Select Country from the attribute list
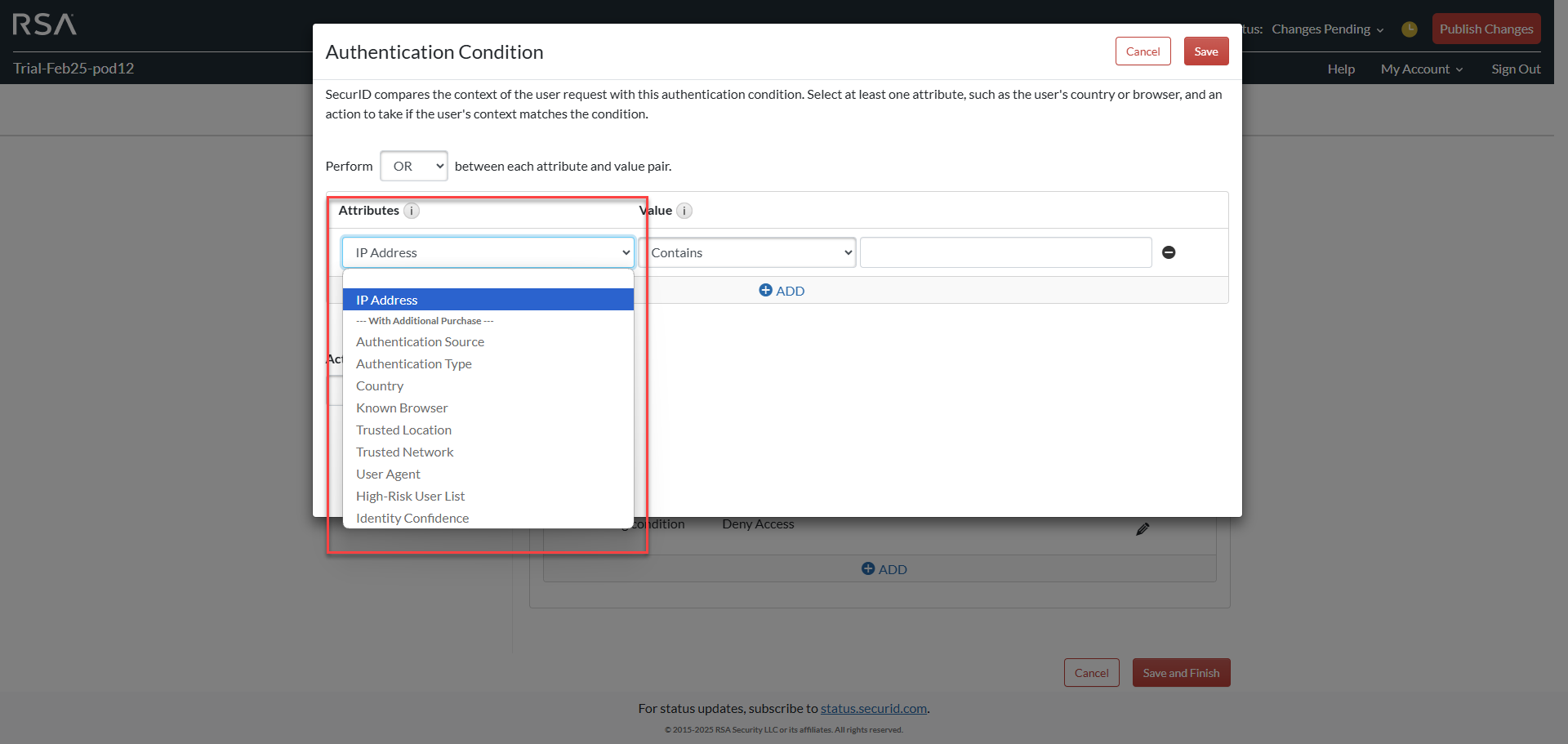Image resolution: width=1568 pixels, height=744 pixels. pos(379,385)
